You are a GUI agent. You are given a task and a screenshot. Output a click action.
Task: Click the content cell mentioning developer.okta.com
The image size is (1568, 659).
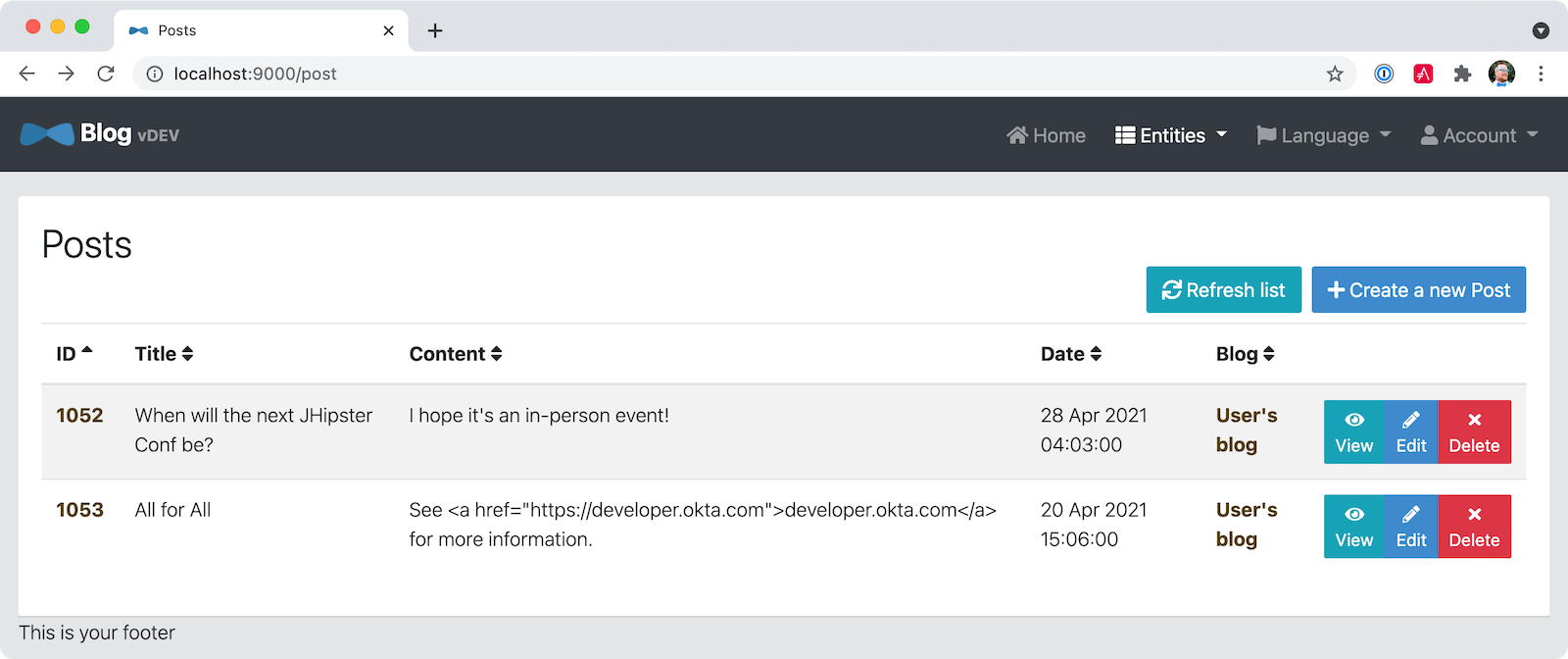(703, 525)
